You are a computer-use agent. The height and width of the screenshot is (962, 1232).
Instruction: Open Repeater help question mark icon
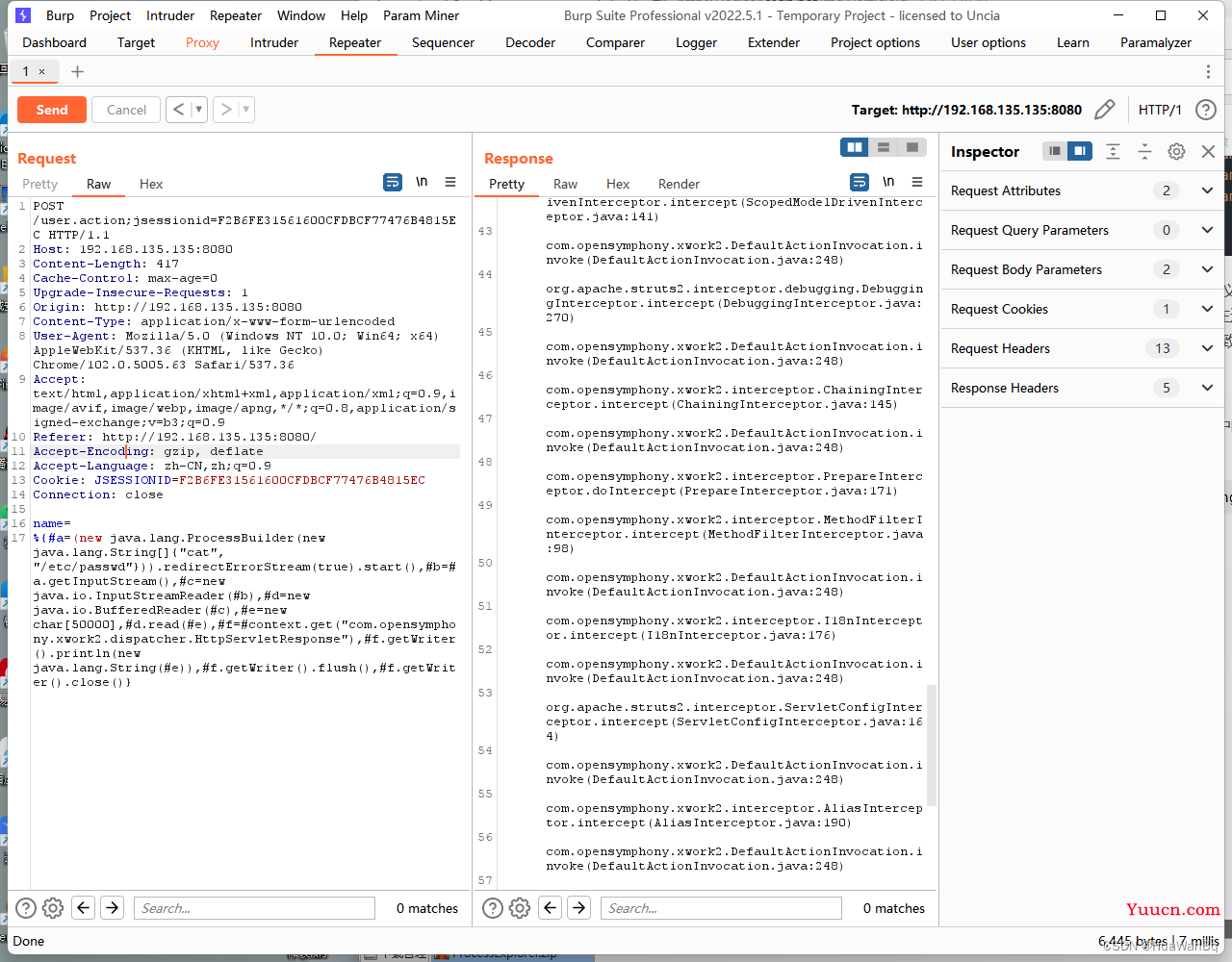[x=1206, y=110]
